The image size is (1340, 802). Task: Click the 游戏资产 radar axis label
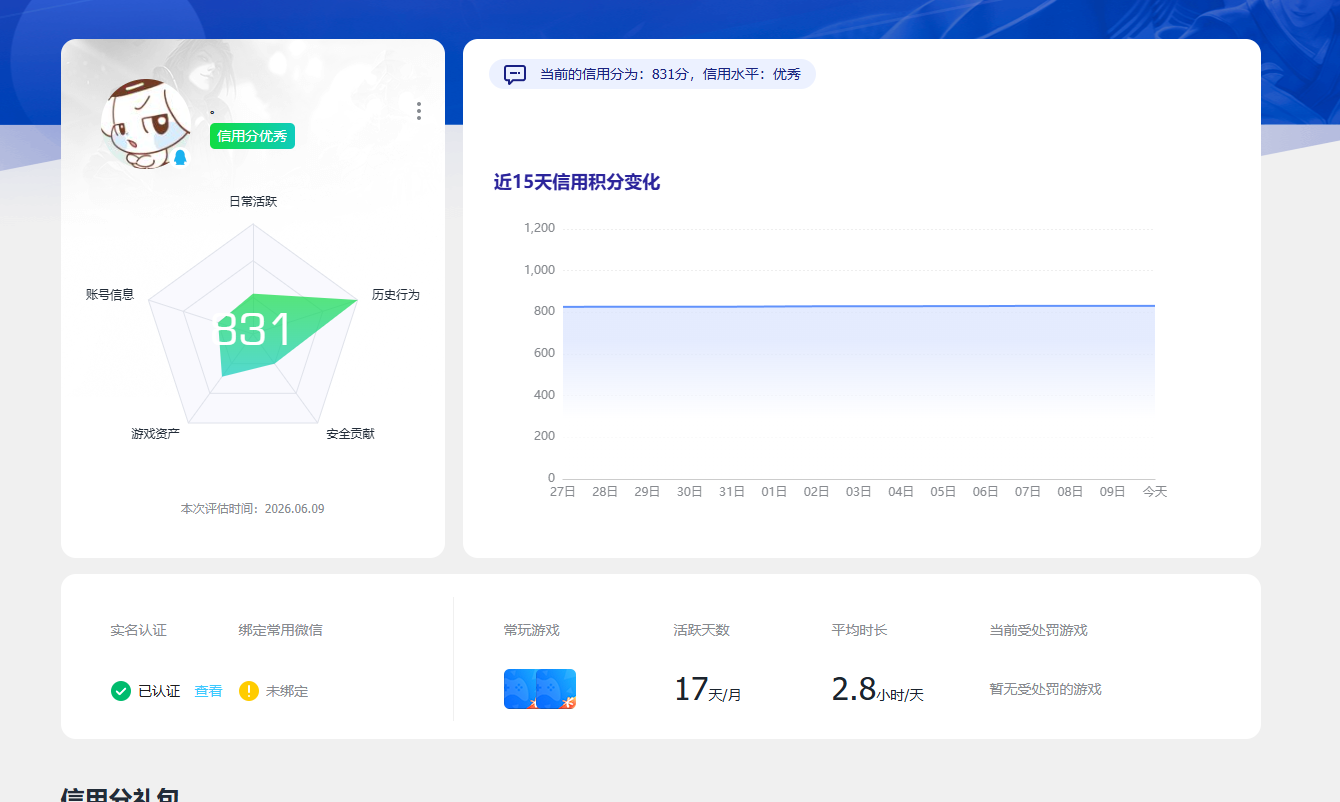pyautogui.click(x=156, y=434)
